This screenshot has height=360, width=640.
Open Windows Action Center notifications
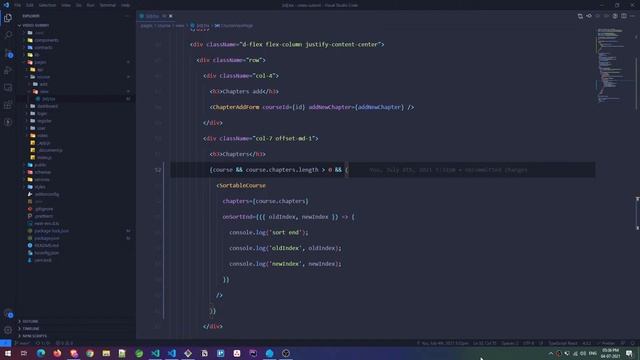pyautogui.click(x=629, y=353)
